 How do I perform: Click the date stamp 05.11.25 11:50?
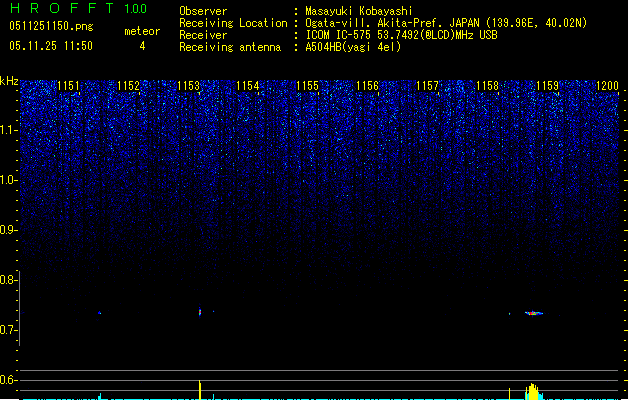[51, 46]
